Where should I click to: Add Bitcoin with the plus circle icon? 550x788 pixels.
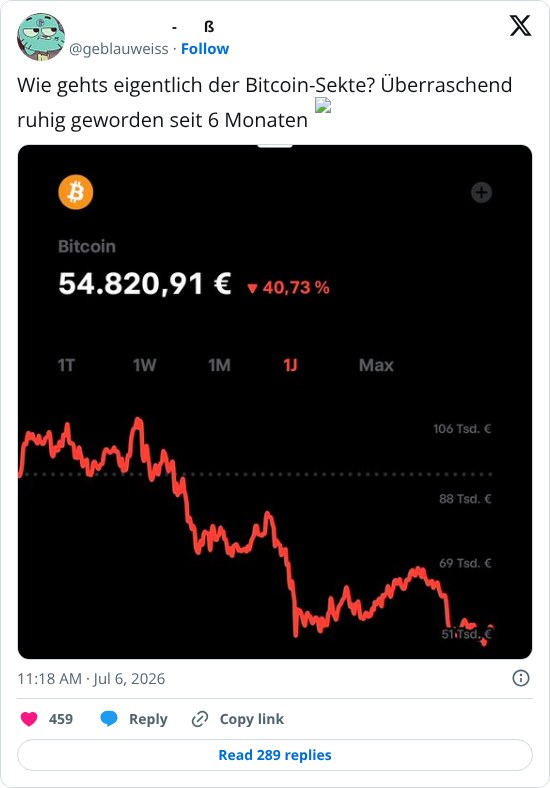[x=481, y=192]
